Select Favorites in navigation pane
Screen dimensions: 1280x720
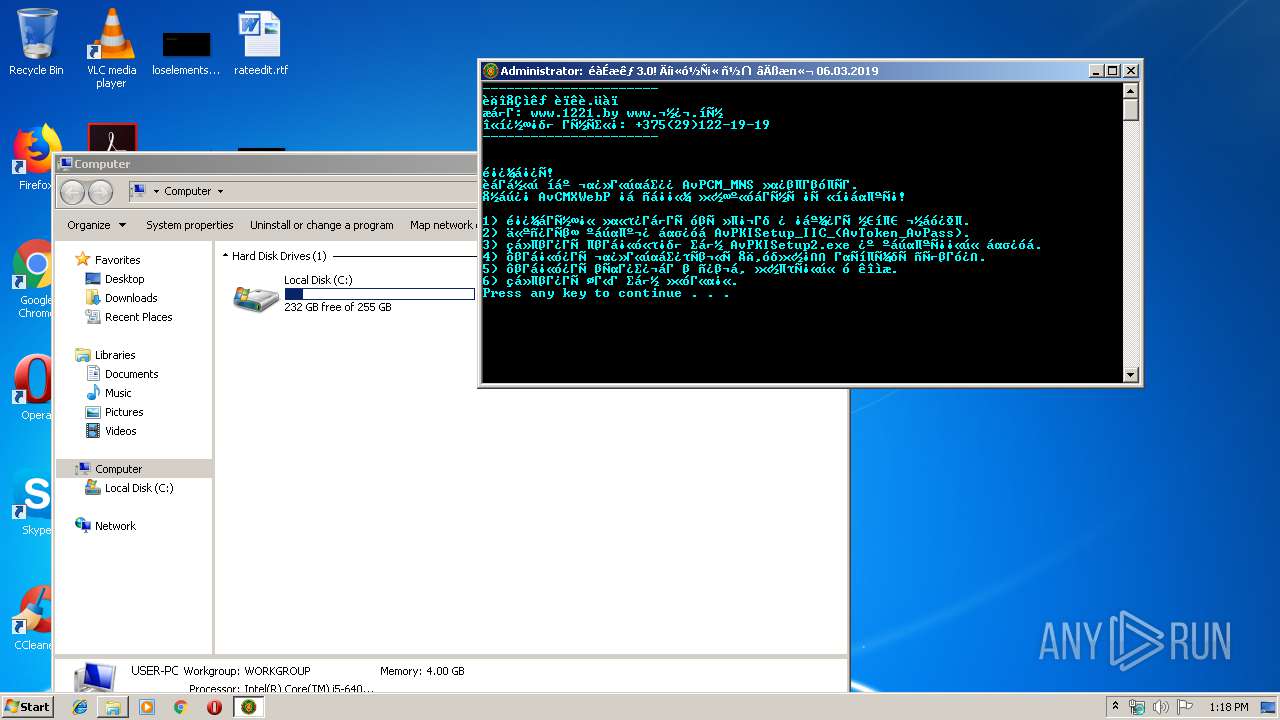click(x=117, y=260)
